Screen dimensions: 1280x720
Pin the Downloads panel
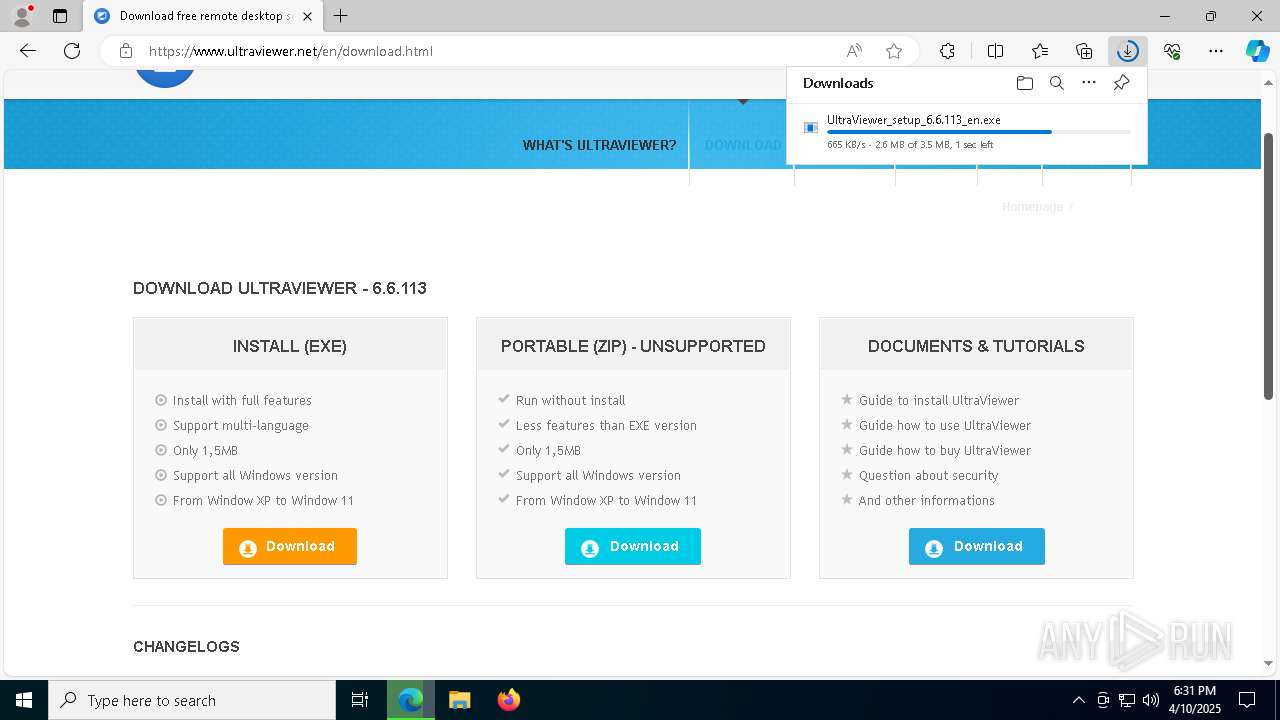pyautogui.click(x=1121, y=83)
